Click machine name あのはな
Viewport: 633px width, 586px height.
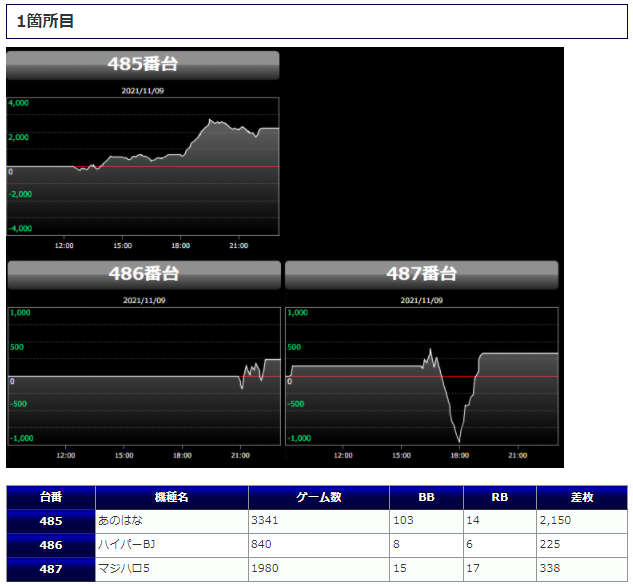[x=120, y=520]
